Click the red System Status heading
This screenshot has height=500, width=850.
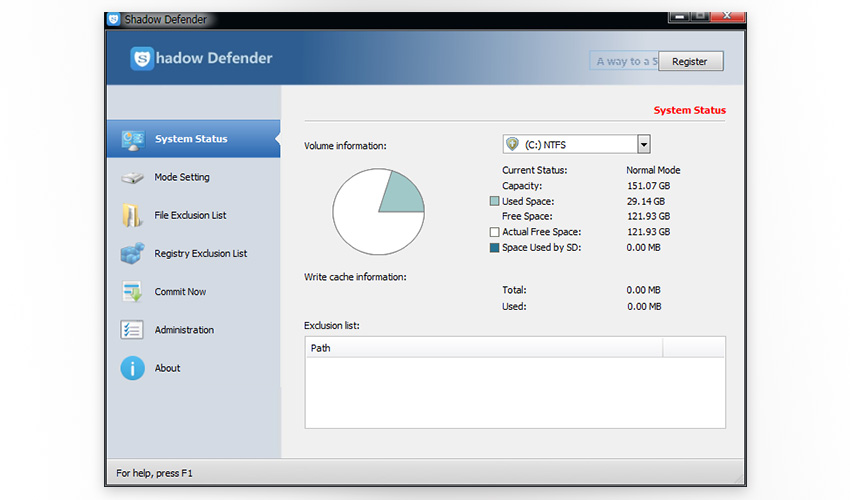click(x=690, y=110)
